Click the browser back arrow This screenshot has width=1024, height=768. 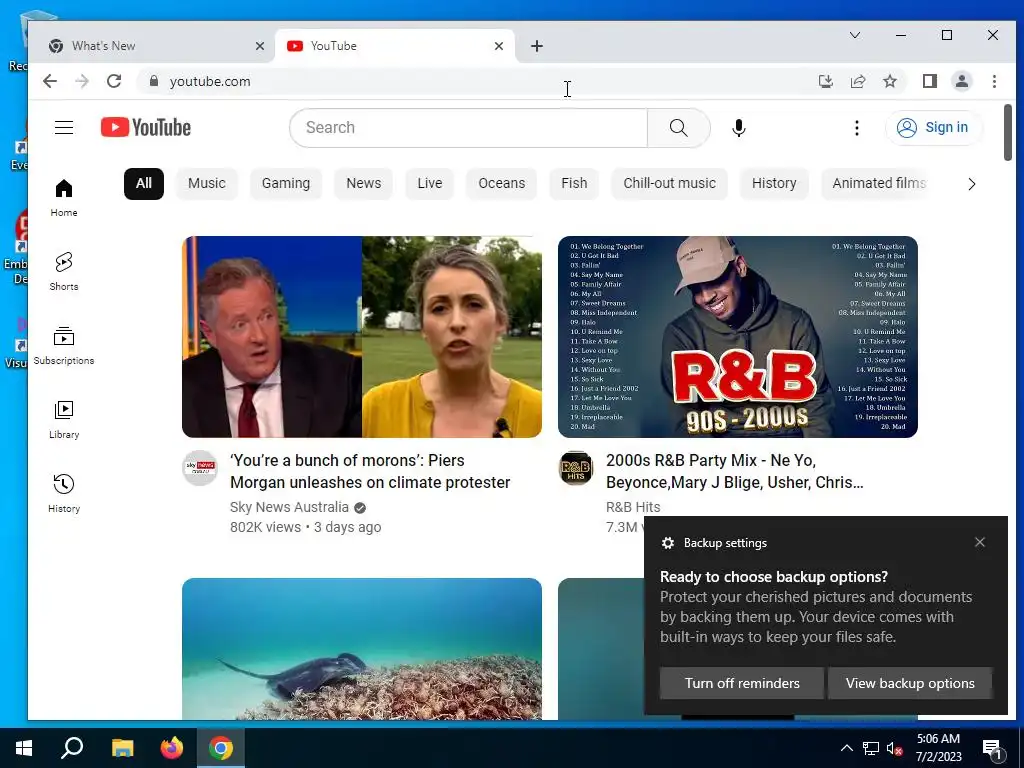[x=50, y=81]
